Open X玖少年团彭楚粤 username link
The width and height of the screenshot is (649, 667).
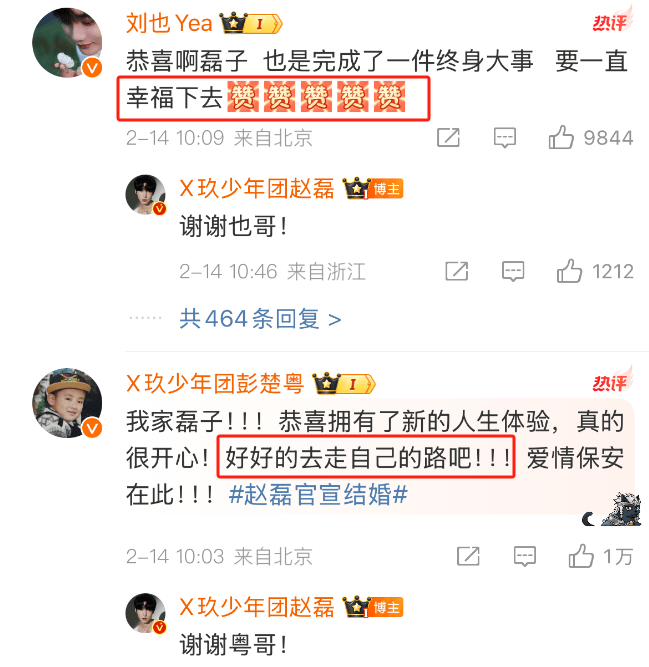[215, 383]
